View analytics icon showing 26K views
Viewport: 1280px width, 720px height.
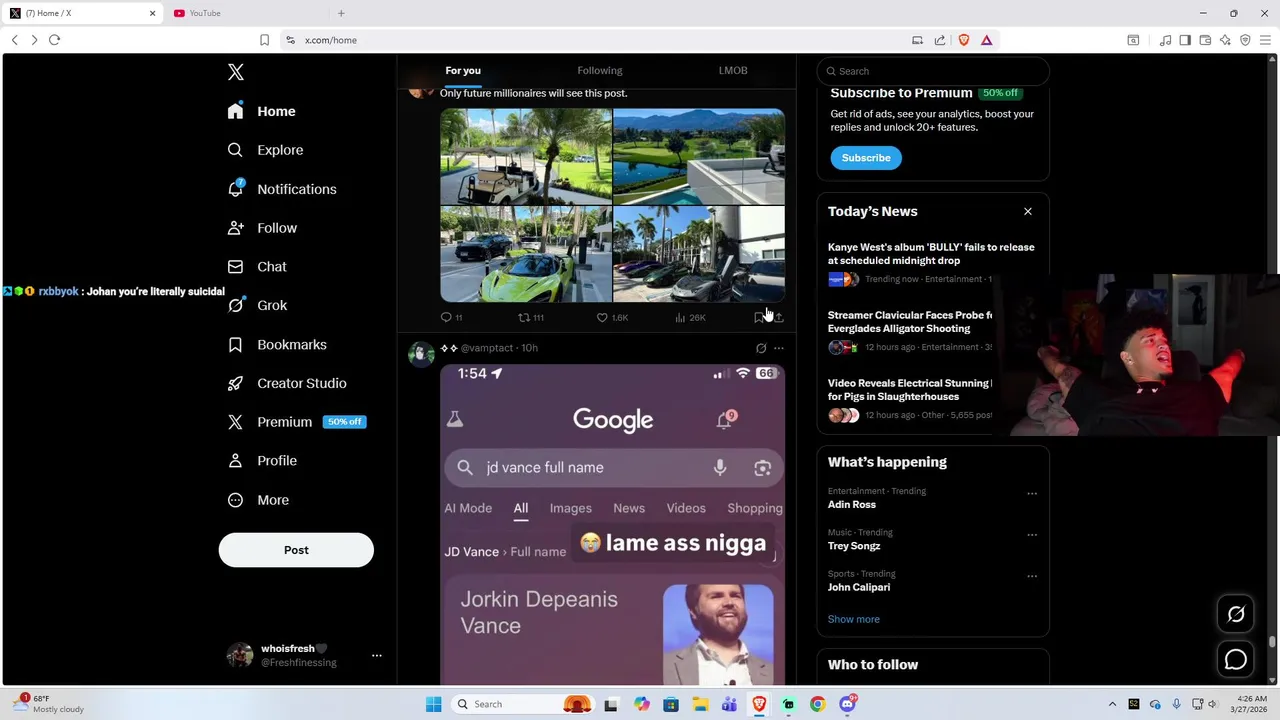click(680, 317)
